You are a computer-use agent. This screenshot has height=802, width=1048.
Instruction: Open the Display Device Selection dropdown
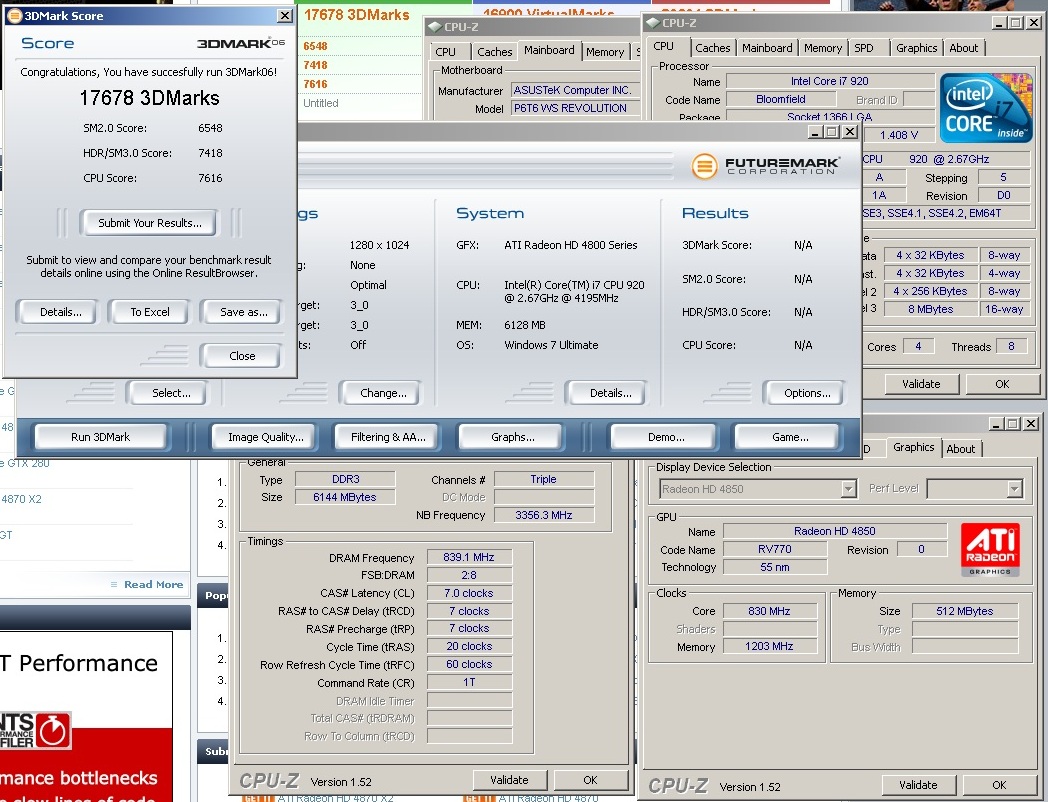point(848,489)
